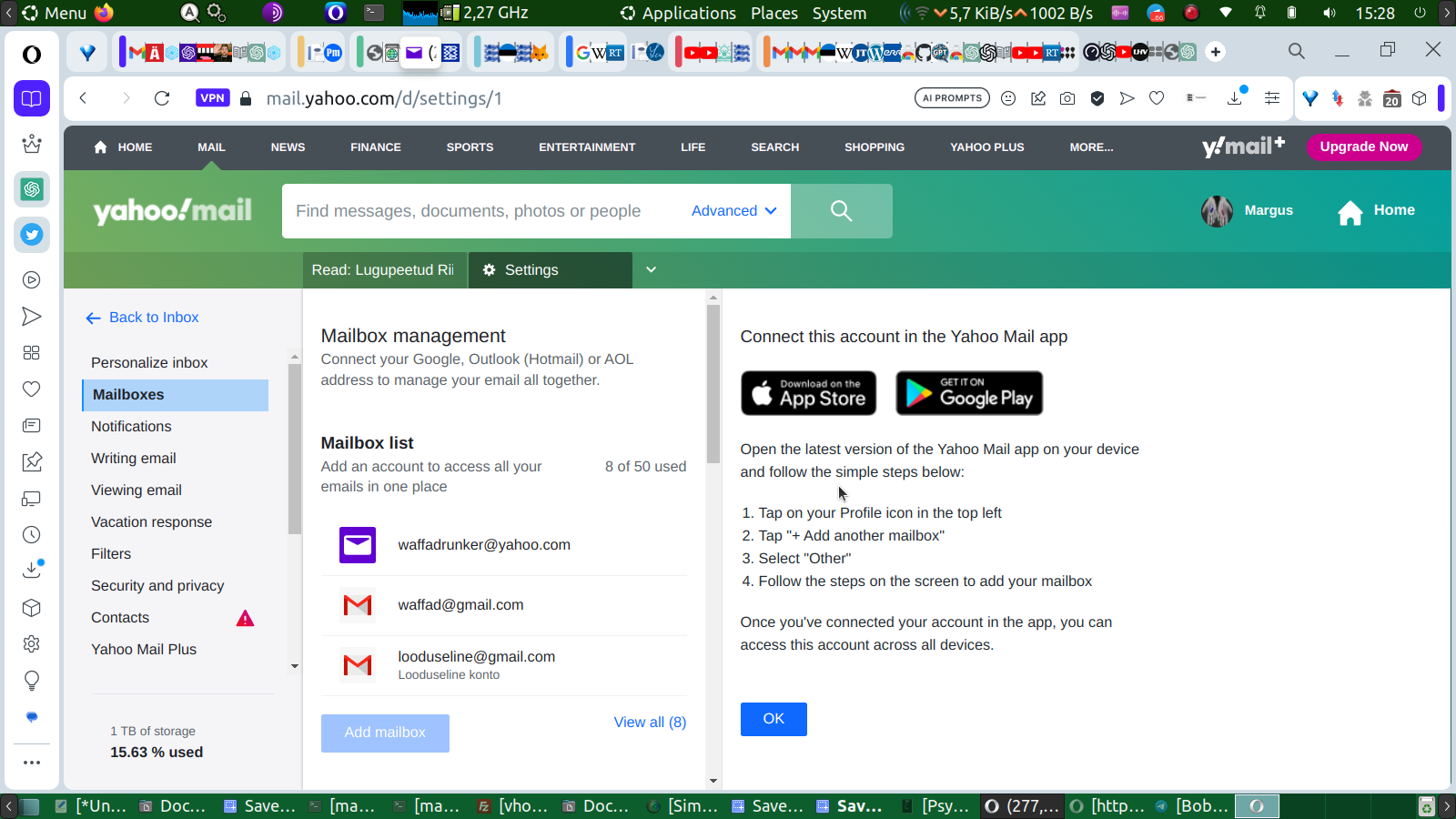Select the Settings tab
Viewport: 1456px width, 819px height.
point(551,270)
